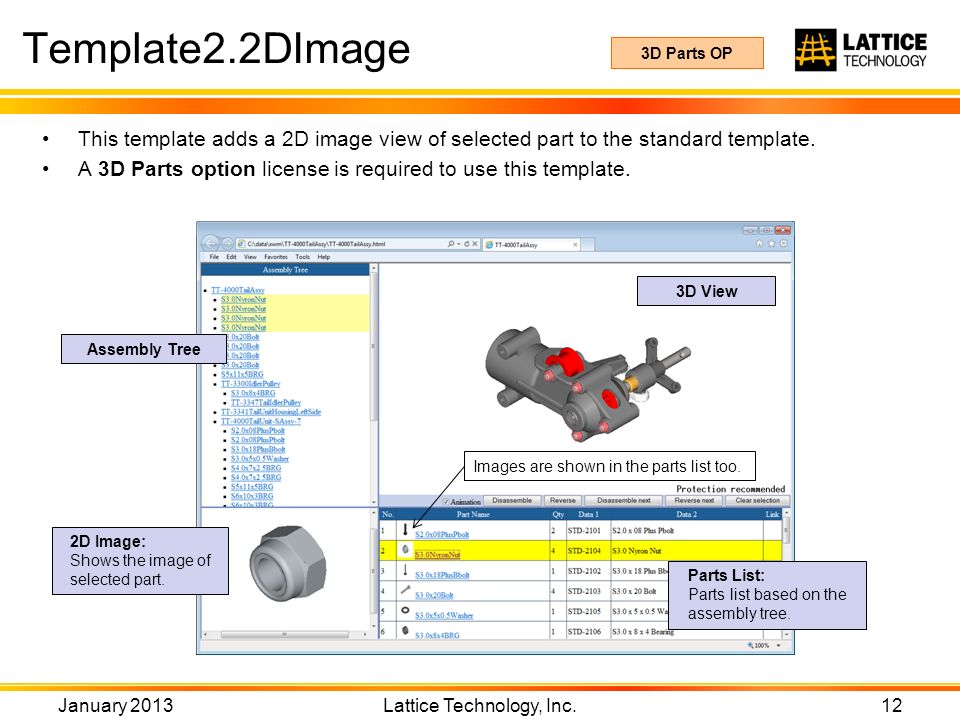Click the browser Forward arrow button

tap(227, 243)
